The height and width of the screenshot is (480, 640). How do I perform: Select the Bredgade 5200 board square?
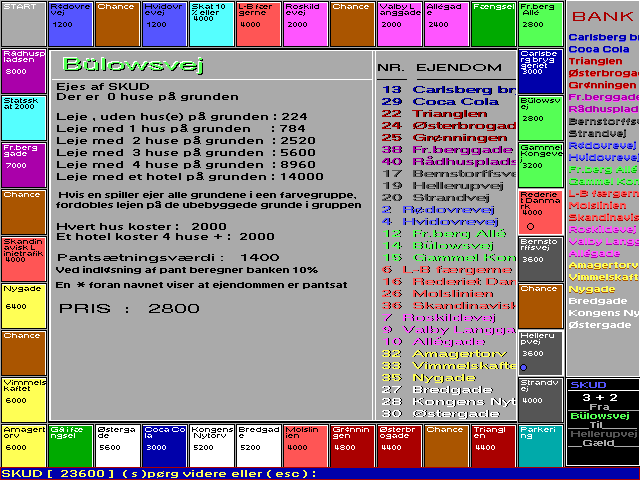coord(259,446)
